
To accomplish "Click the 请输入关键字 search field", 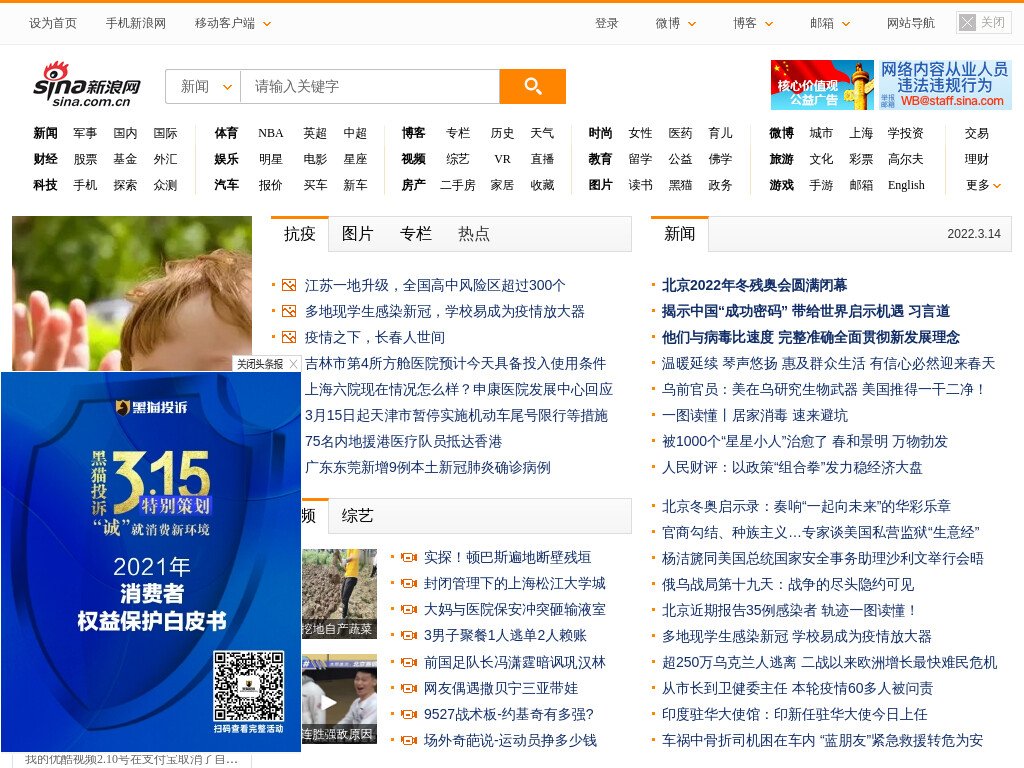I will point(370,86).
